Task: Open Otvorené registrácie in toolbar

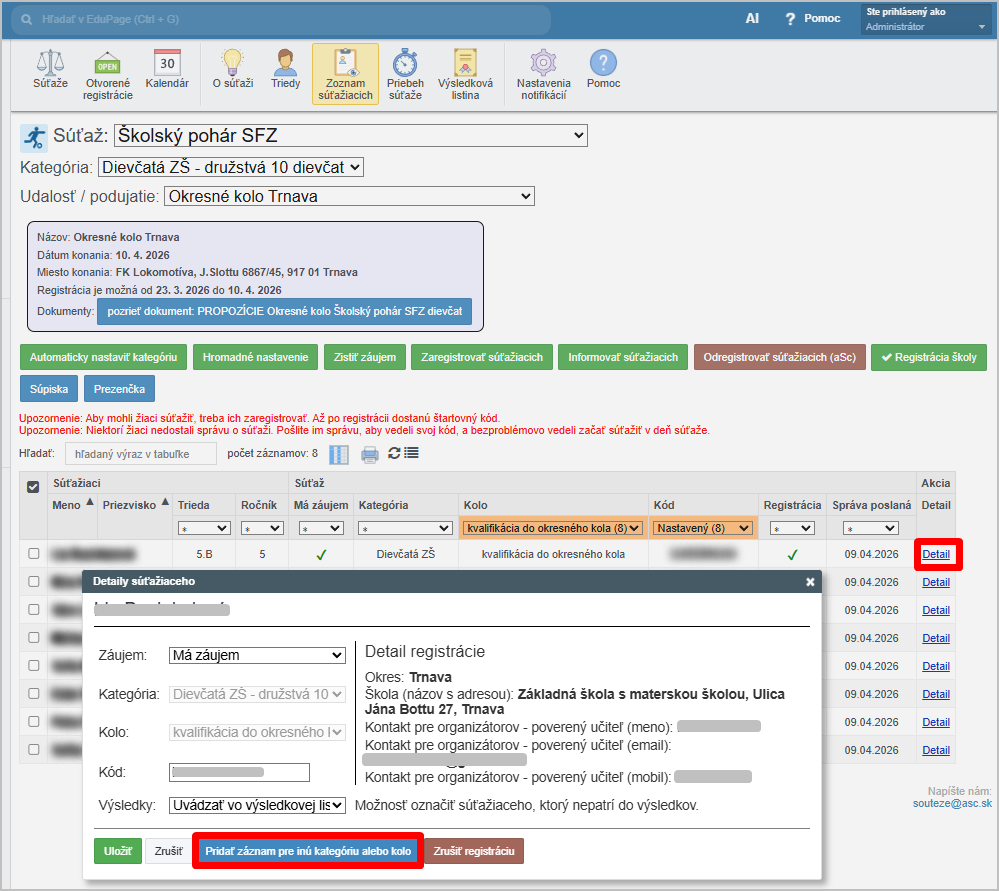Action: [108, 74]
